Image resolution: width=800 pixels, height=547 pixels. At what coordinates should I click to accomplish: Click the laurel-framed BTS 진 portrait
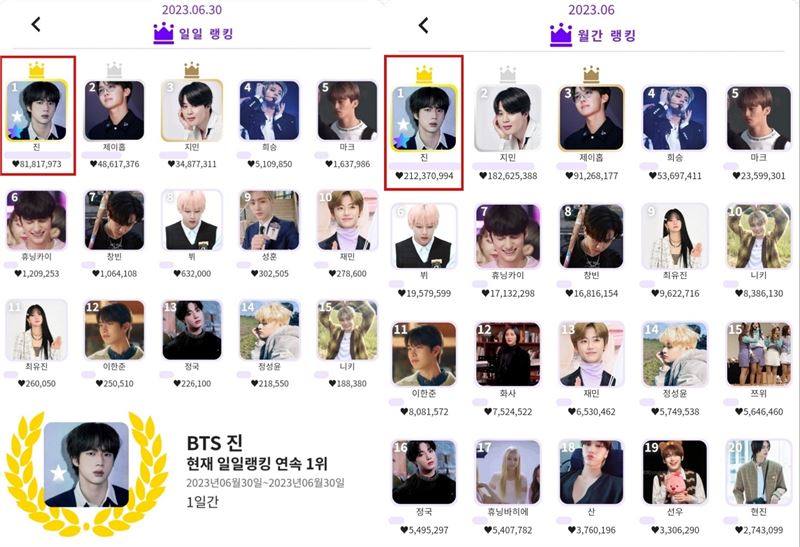87,464
